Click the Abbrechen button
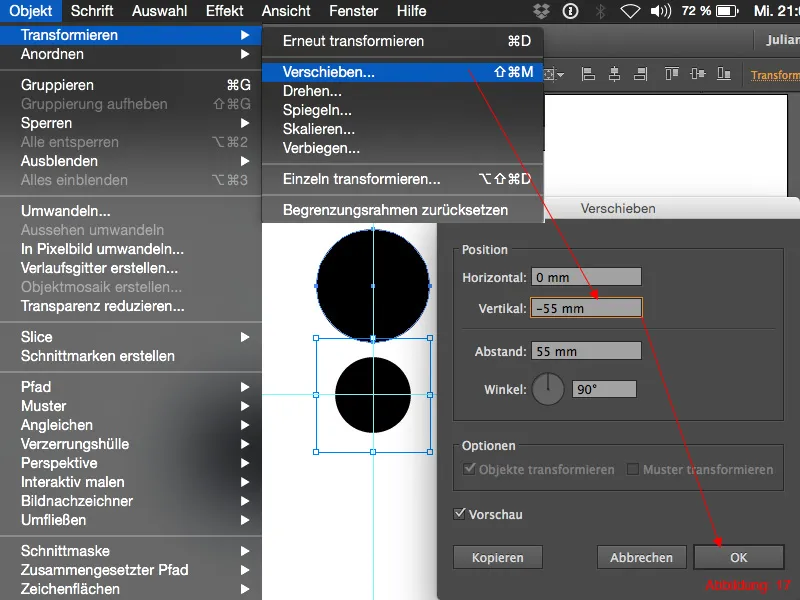 point(641,557)
